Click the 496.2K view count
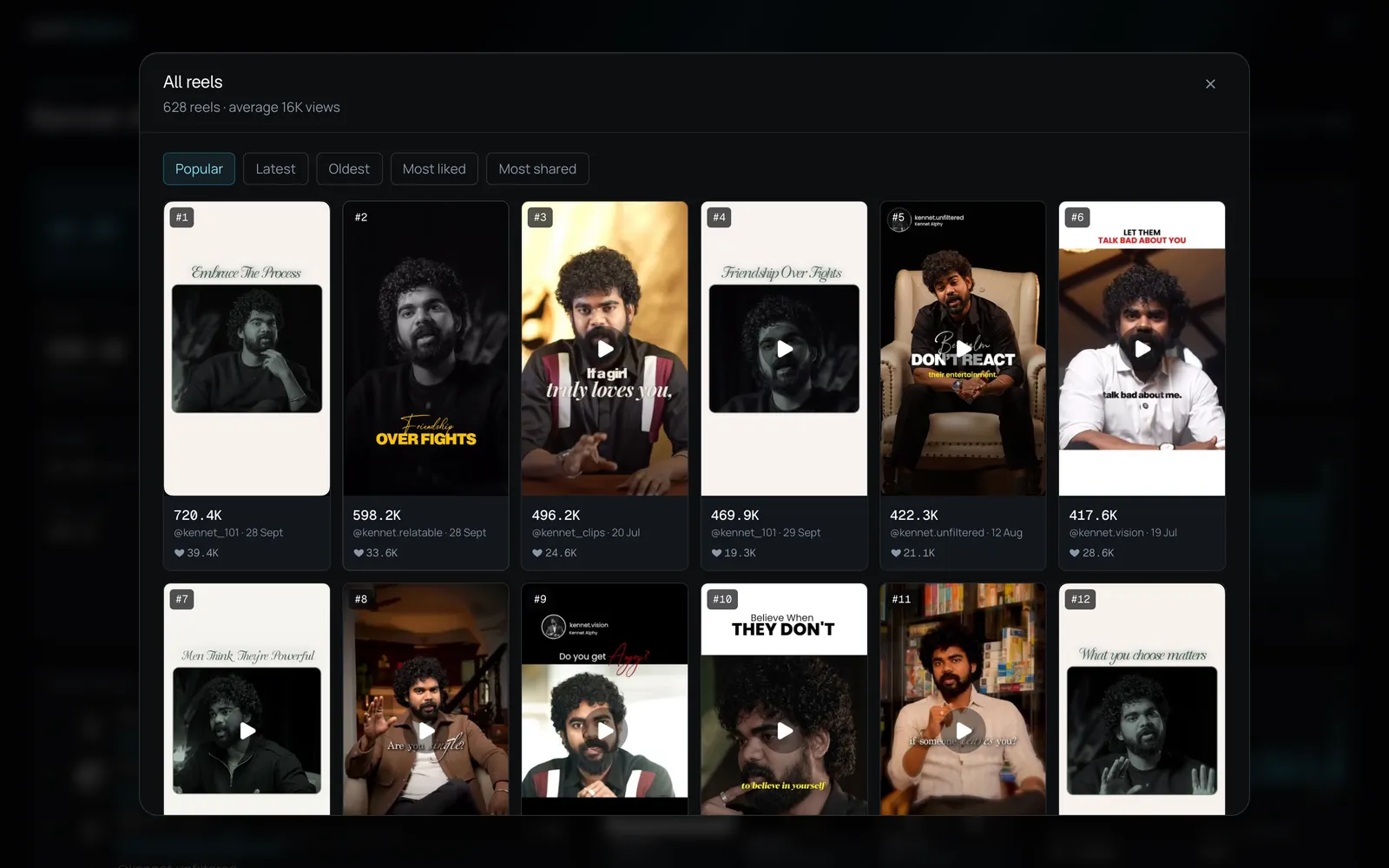 tap(556, 515)
